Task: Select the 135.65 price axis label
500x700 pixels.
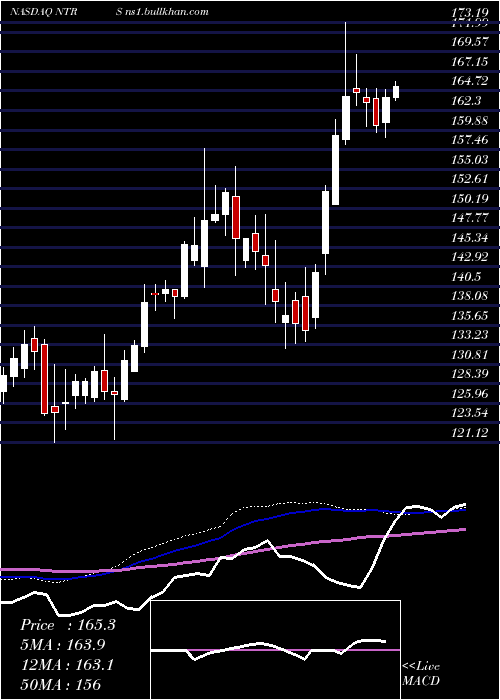Action: (471, 316)
